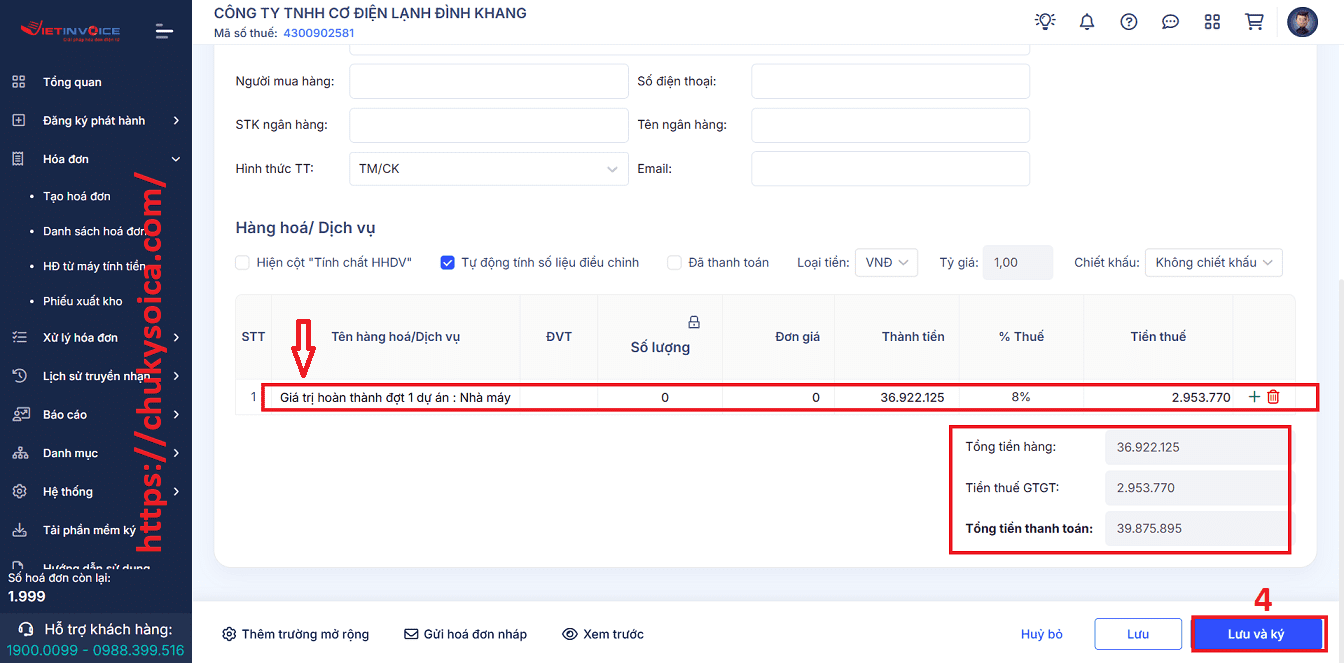Edit row 1 Tên hàng hoá cell

(x=395, y=397)
